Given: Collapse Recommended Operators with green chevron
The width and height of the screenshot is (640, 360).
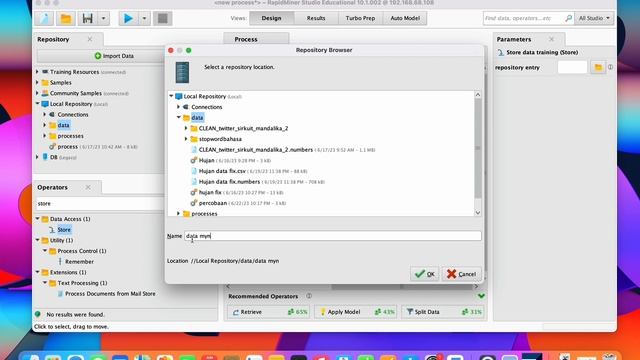Looking at the screenshot, I should pos(481,296).
